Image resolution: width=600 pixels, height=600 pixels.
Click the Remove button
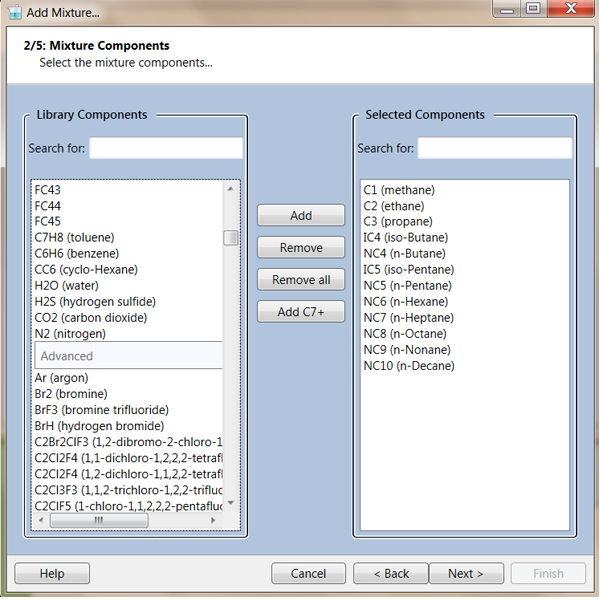click(301, 248)
